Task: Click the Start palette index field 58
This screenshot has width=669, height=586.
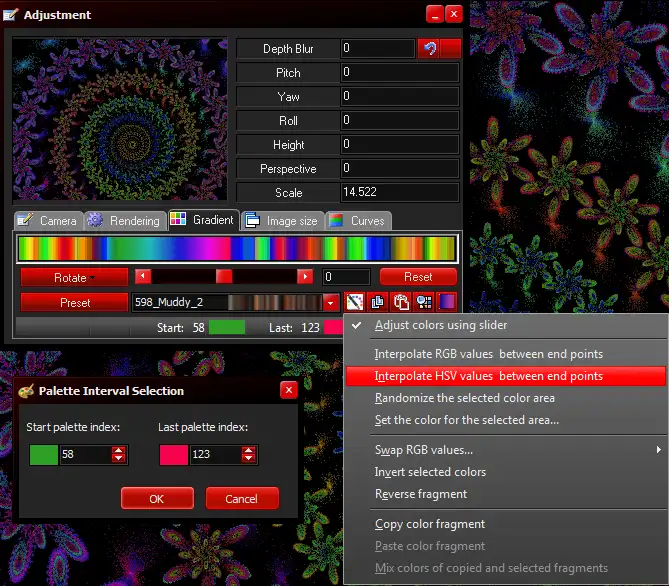Action: (x=86, y=455)
